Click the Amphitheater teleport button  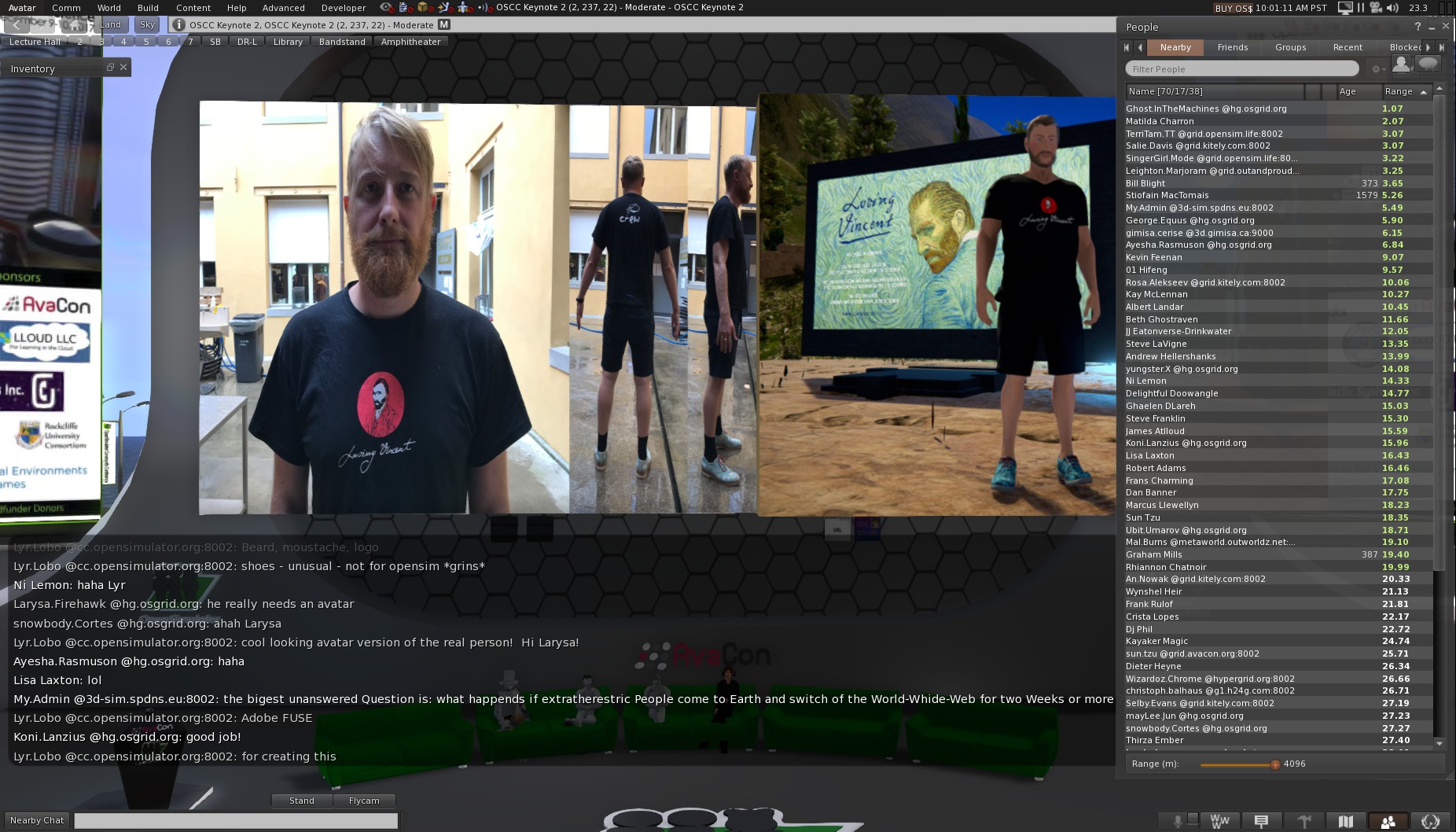coord(410,42)
